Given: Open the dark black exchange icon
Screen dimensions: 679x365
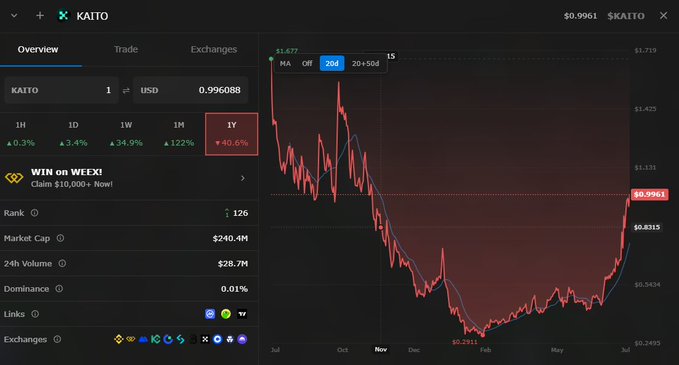Looking at the screenshot, I should click(x=193, y=339).
